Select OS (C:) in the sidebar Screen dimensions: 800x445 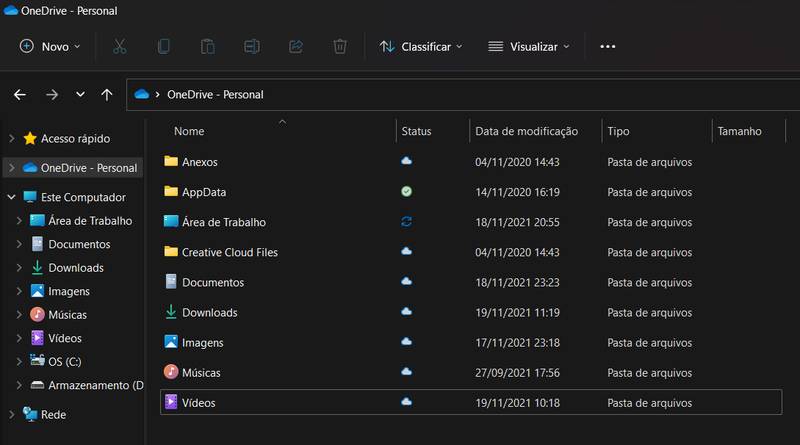tap(64, 361)
